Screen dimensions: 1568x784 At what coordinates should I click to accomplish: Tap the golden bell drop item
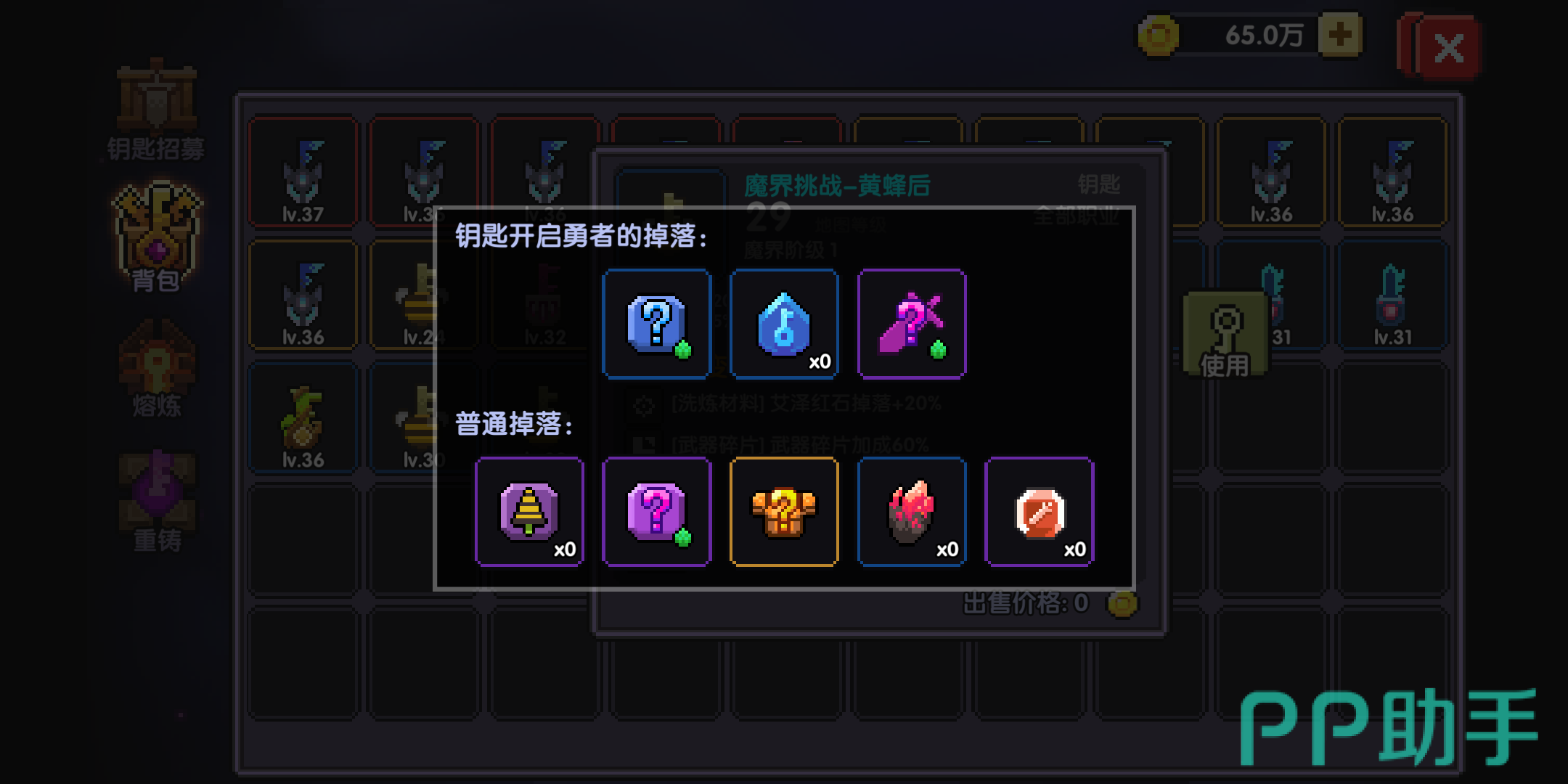pos(529,512)
